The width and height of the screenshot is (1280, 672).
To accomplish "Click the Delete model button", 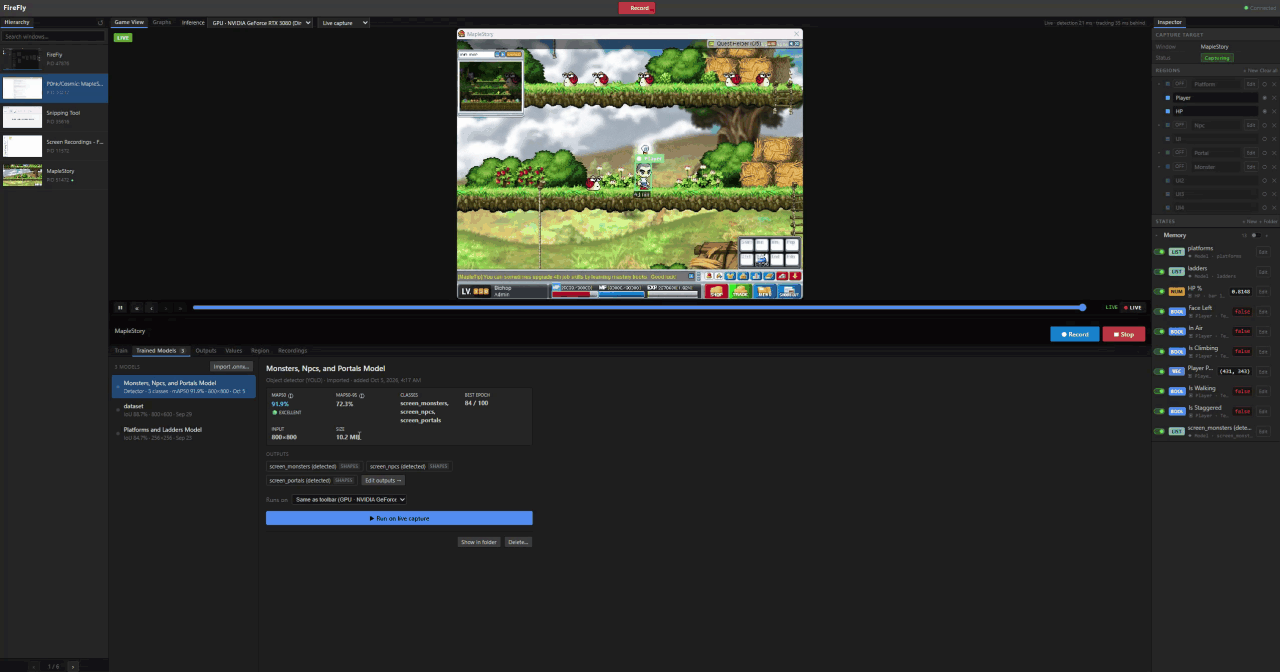I will pos(518,542).
